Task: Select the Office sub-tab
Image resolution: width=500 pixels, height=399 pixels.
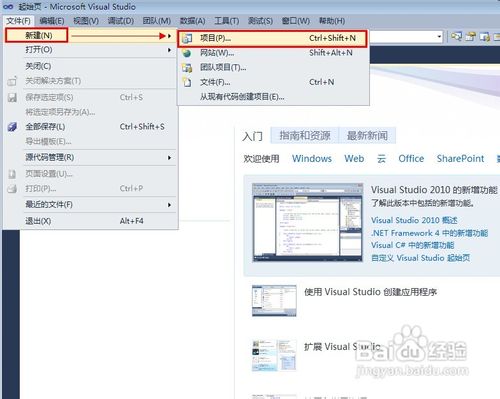Action: [x=411, y=159]
